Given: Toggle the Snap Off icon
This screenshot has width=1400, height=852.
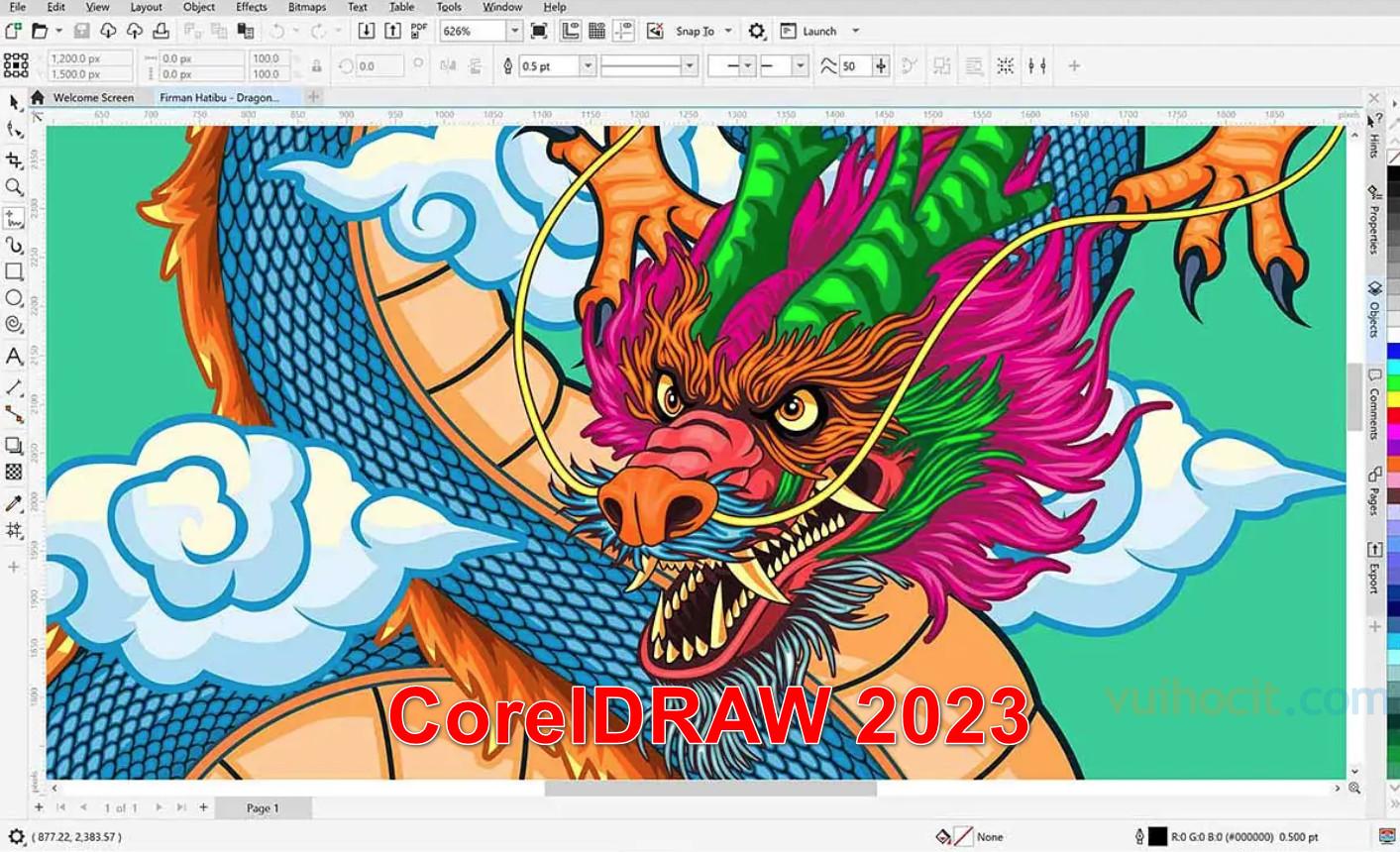Looking at the screenshot, I should [655, 31].
